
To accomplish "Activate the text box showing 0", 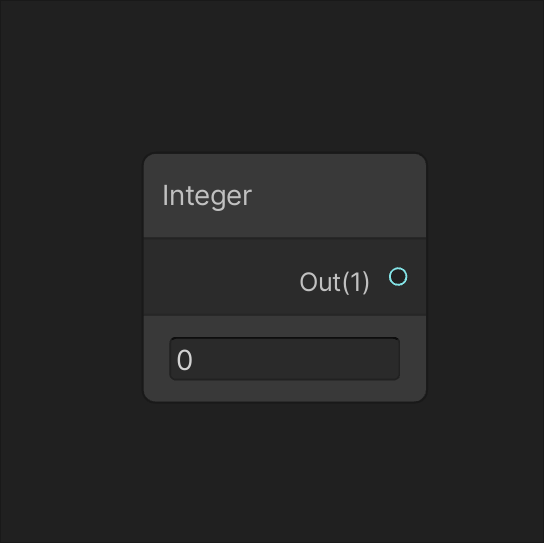I will (284, 359).
